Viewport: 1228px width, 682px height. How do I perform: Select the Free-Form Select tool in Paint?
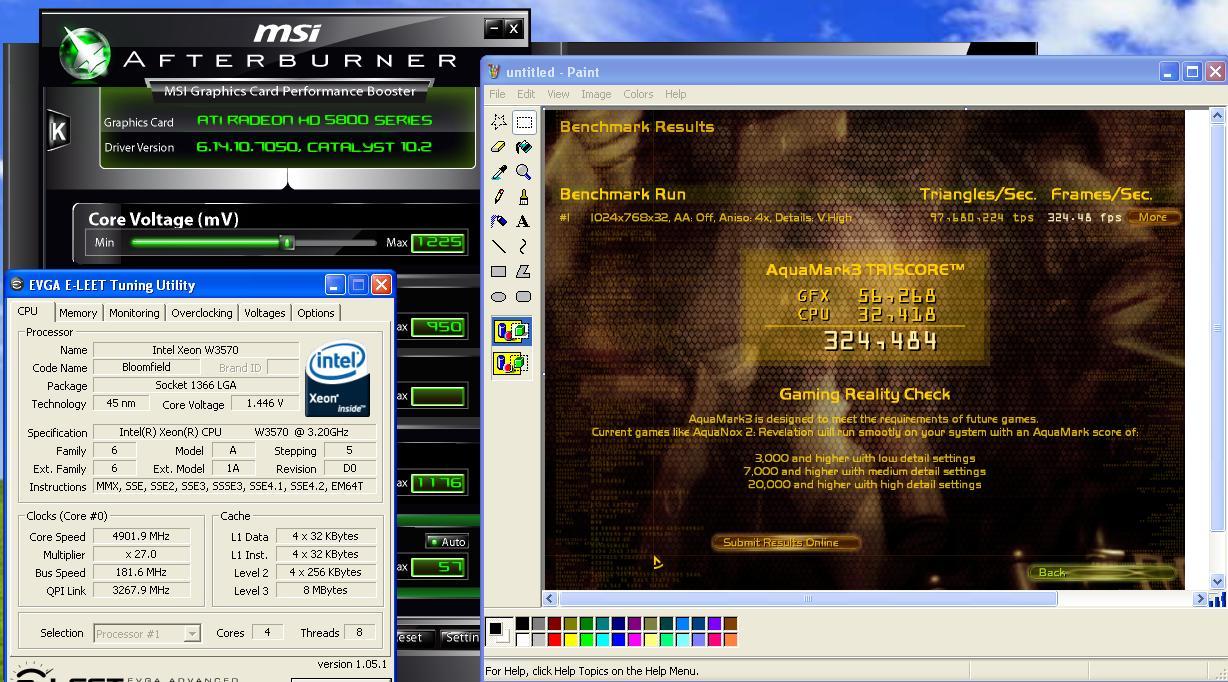click(x=499, y=123)
